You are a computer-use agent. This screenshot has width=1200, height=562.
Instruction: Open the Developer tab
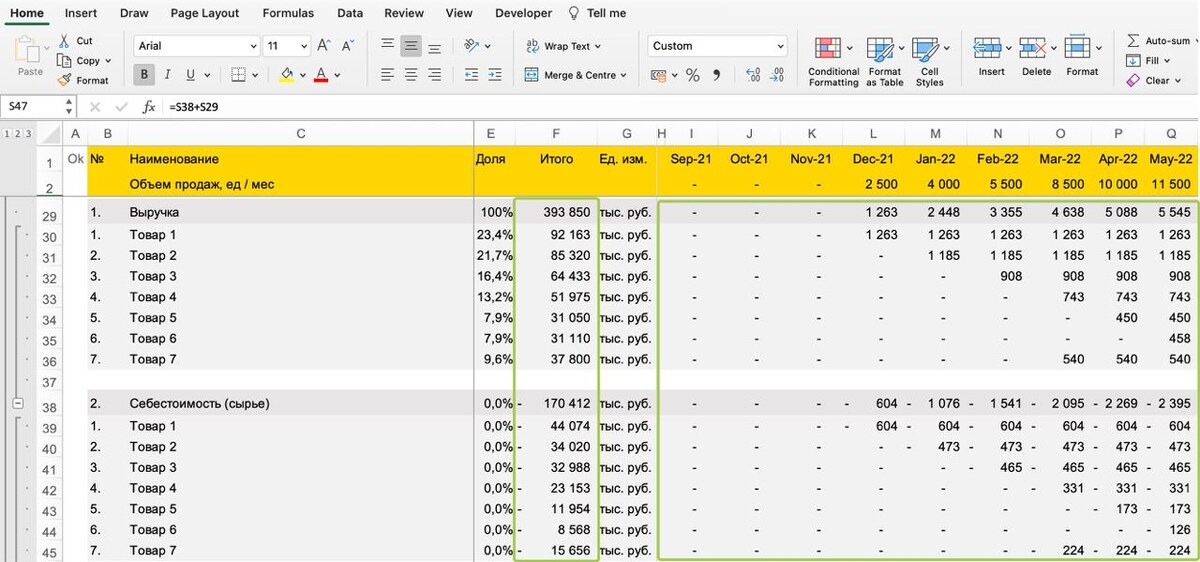[523, 13]
